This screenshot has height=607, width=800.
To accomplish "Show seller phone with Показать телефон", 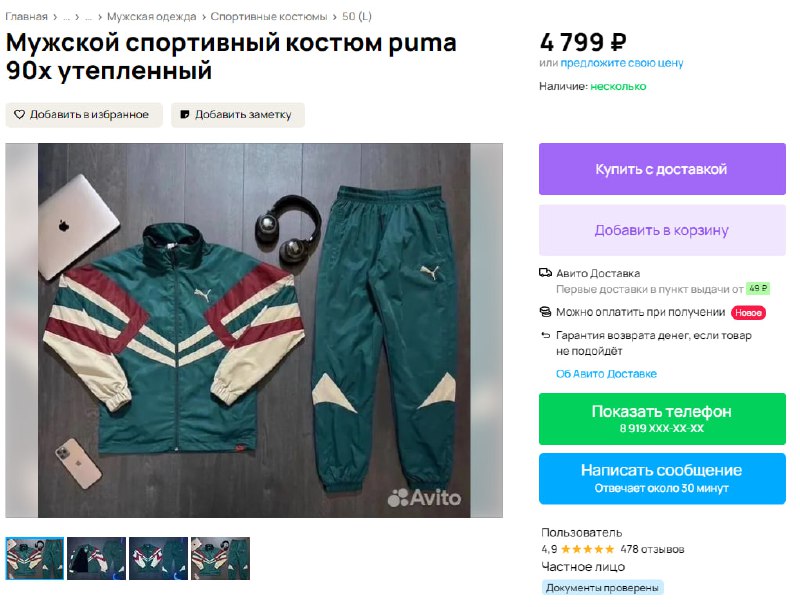I will pyautogui.click(x=662, y=419).
